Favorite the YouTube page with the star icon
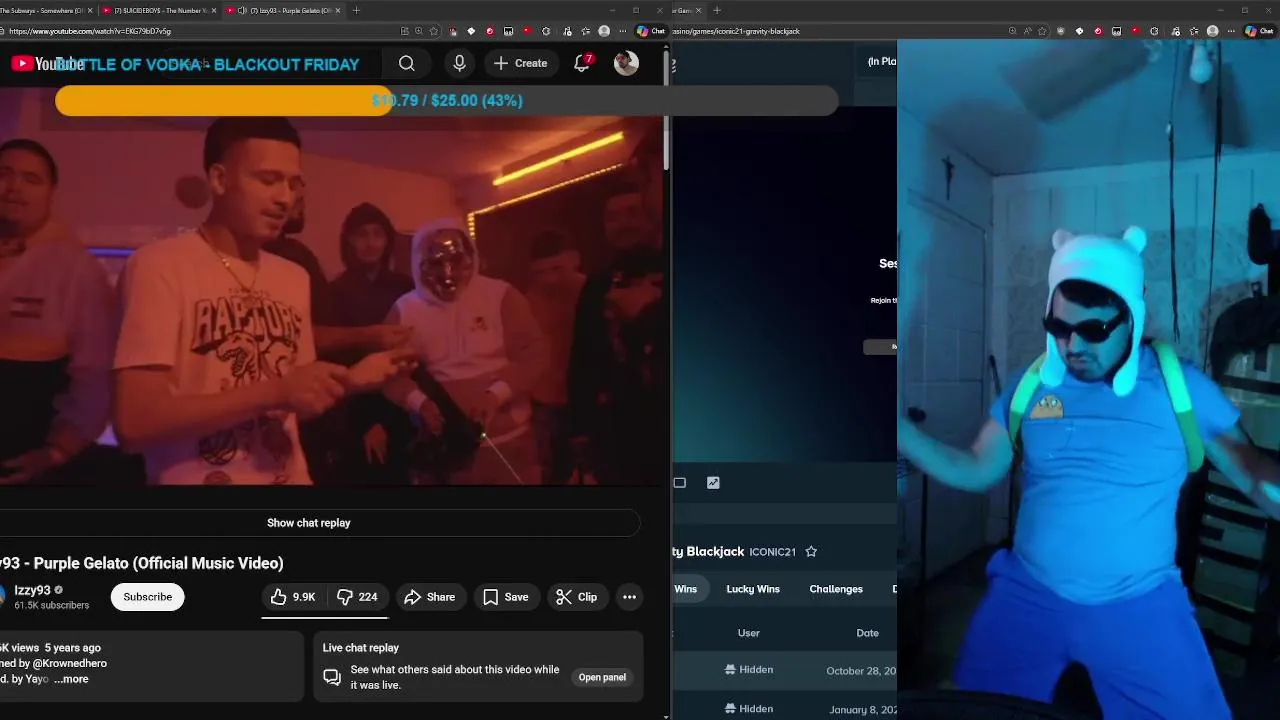 (x=434, y=31)
